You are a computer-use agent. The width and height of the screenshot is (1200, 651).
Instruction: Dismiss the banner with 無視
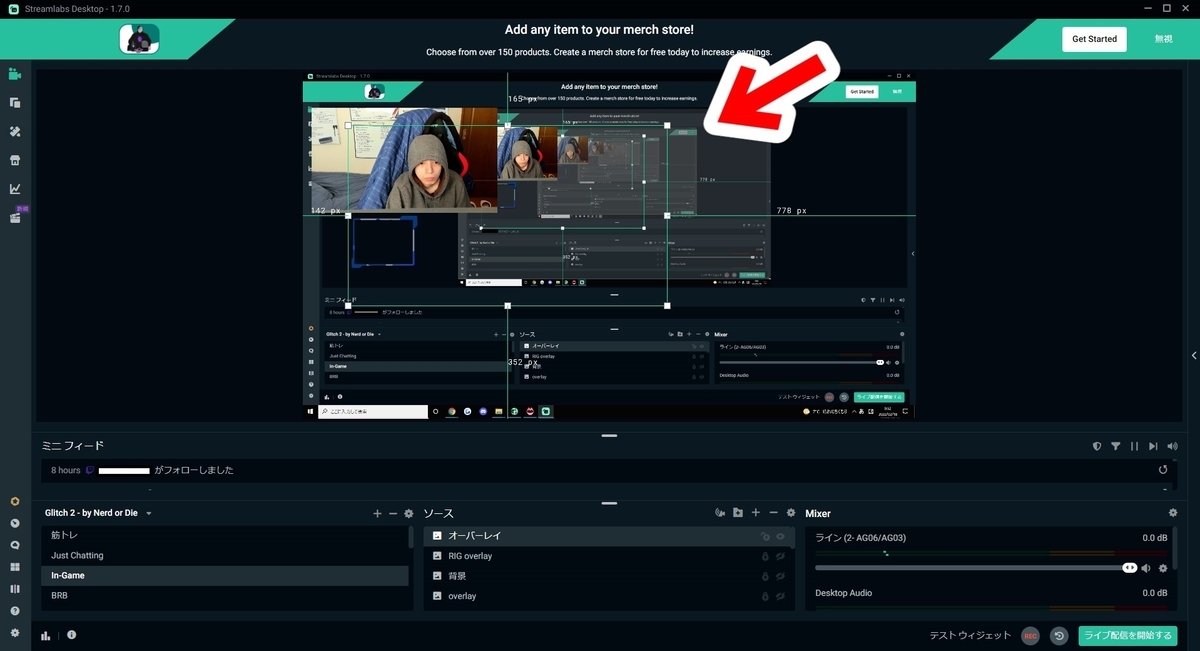1163,39
